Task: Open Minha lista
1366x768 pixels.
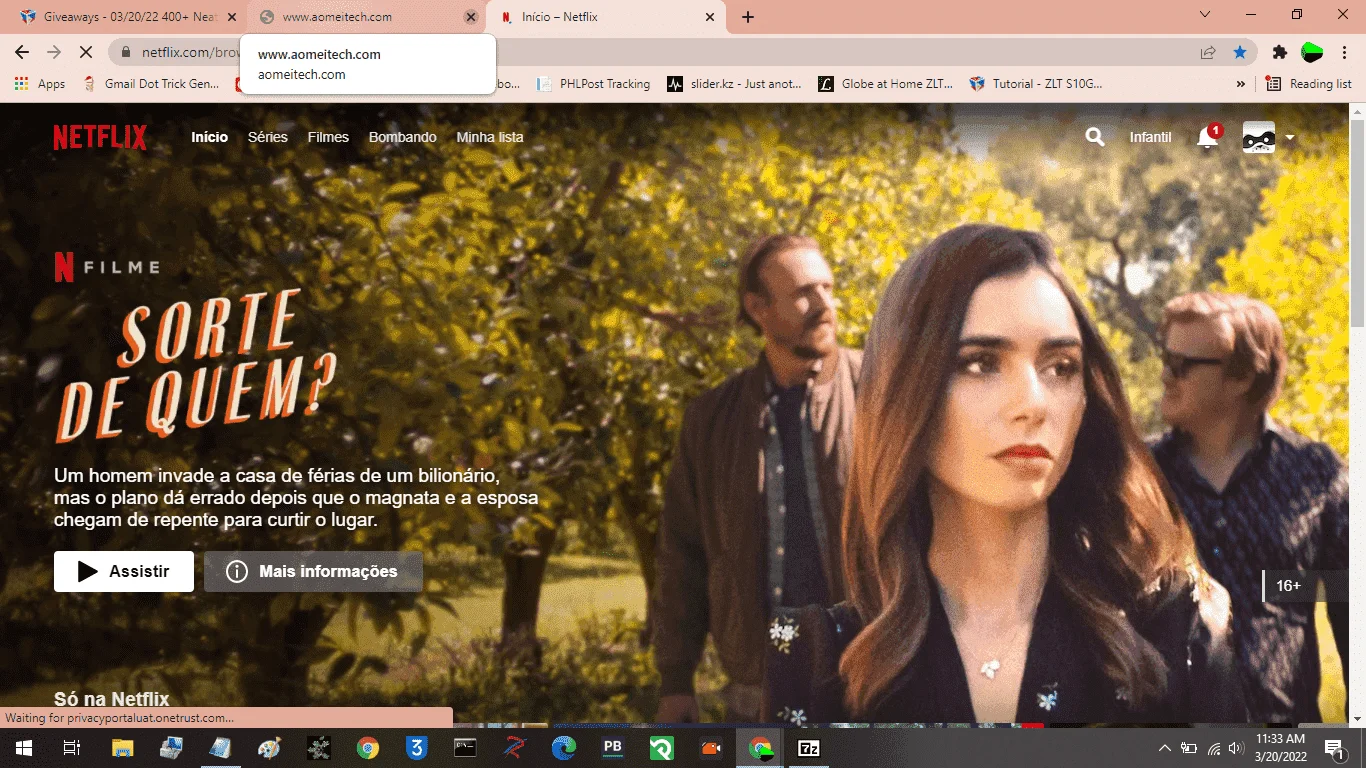Action: point(490,137)
